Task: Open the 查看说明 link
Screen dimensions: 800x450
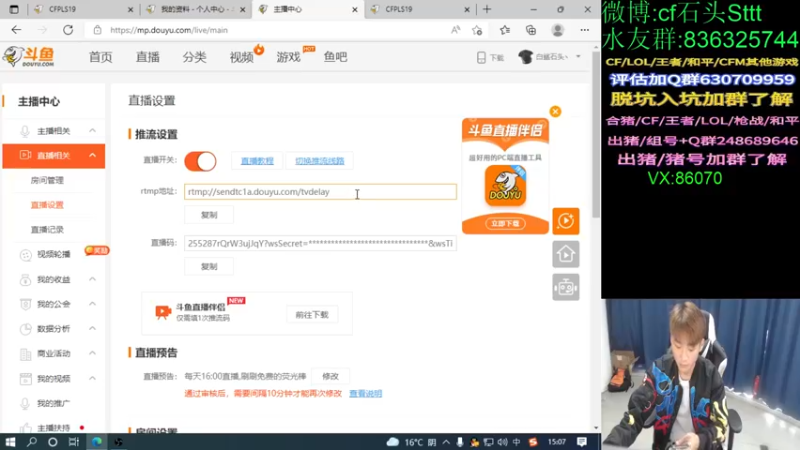Action: tap(365, 393)
